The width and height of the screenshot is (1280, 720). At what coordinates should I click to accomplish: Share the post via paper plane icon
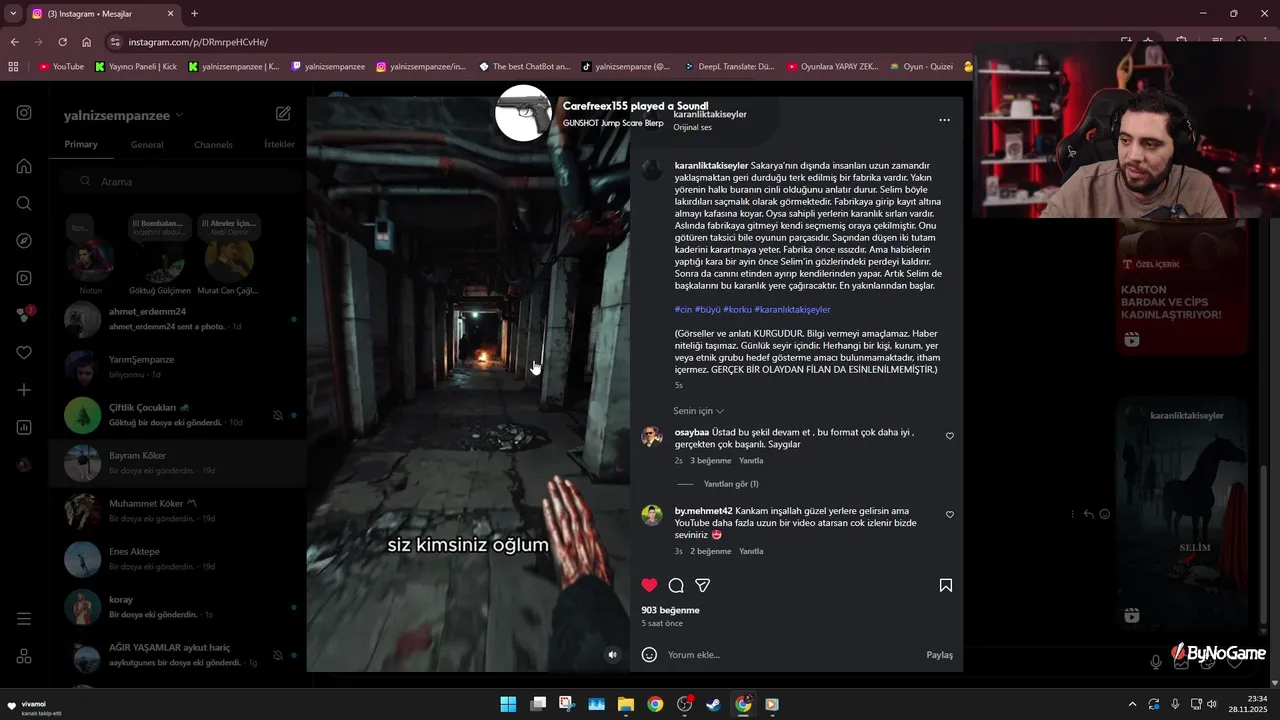(703, 585)
